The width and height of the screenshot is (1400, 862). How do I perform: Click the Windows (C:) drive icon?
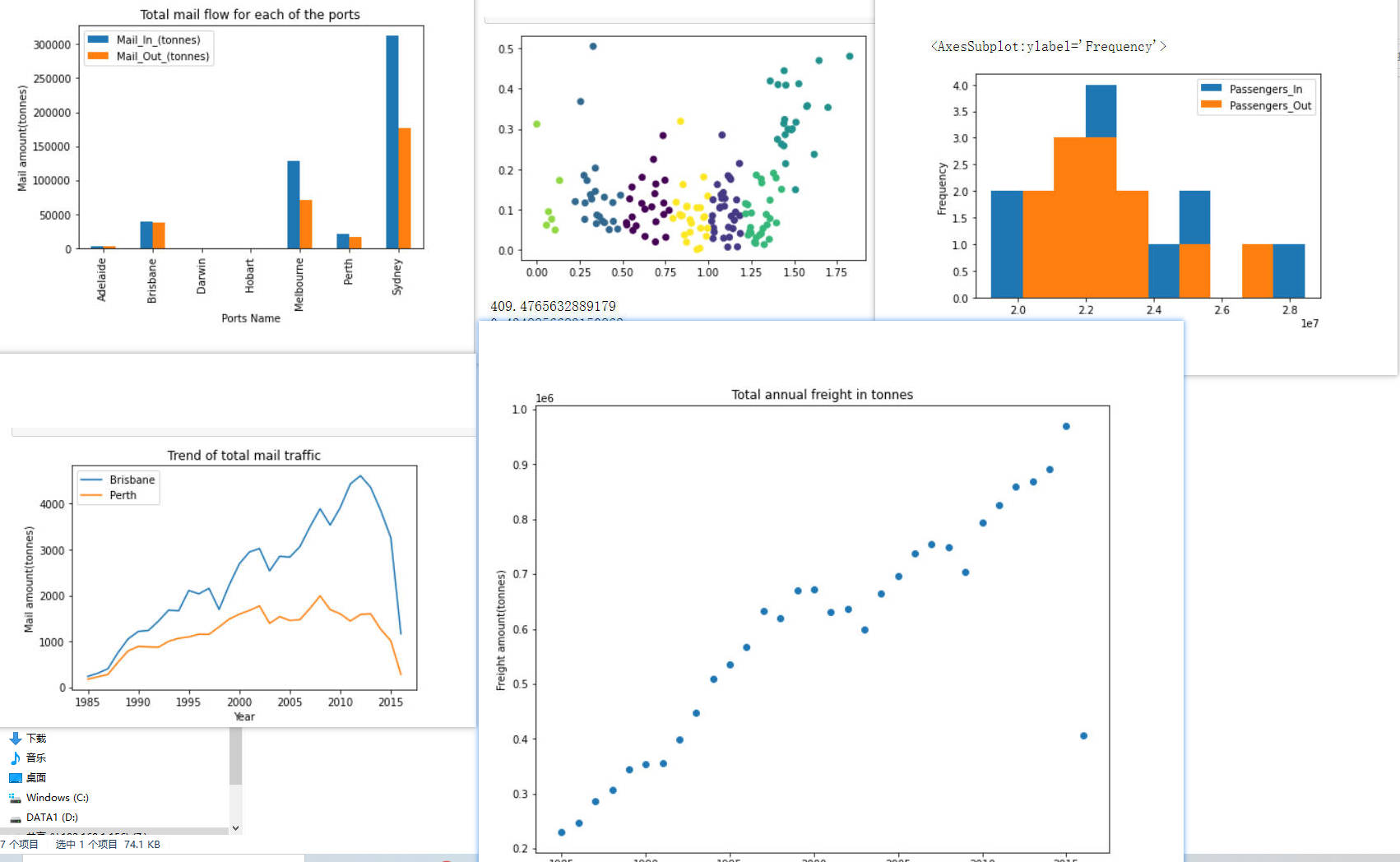point(15,798)
